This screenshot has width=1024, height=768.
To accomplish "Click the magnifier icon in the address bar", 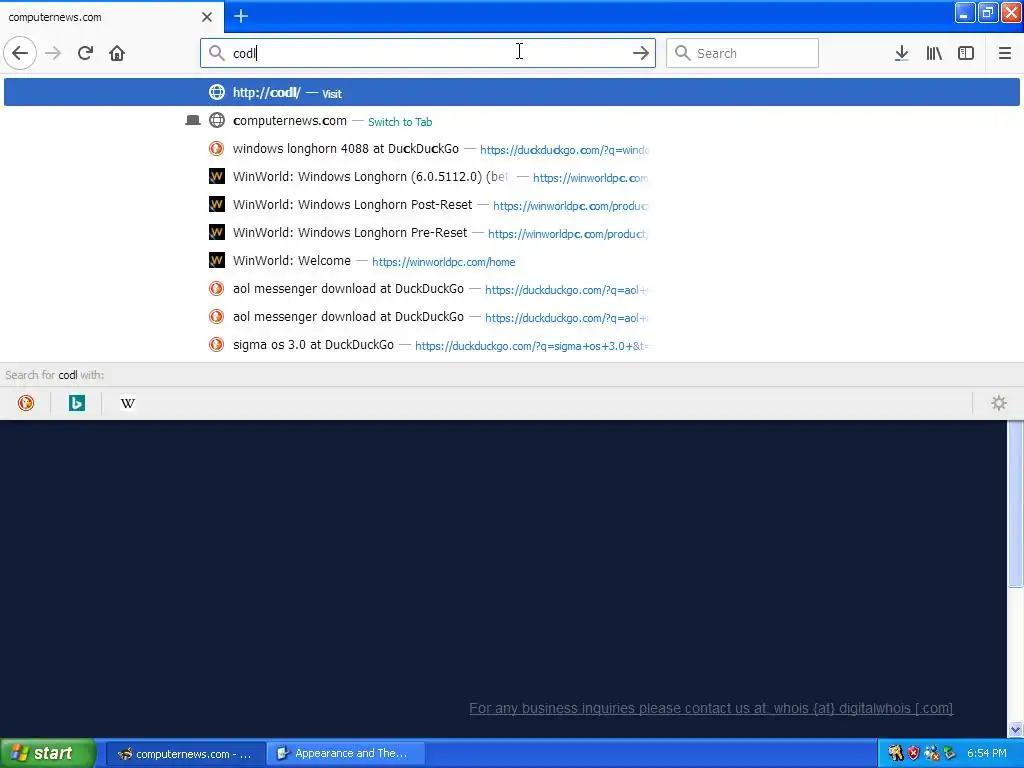I will coord(216,53).
